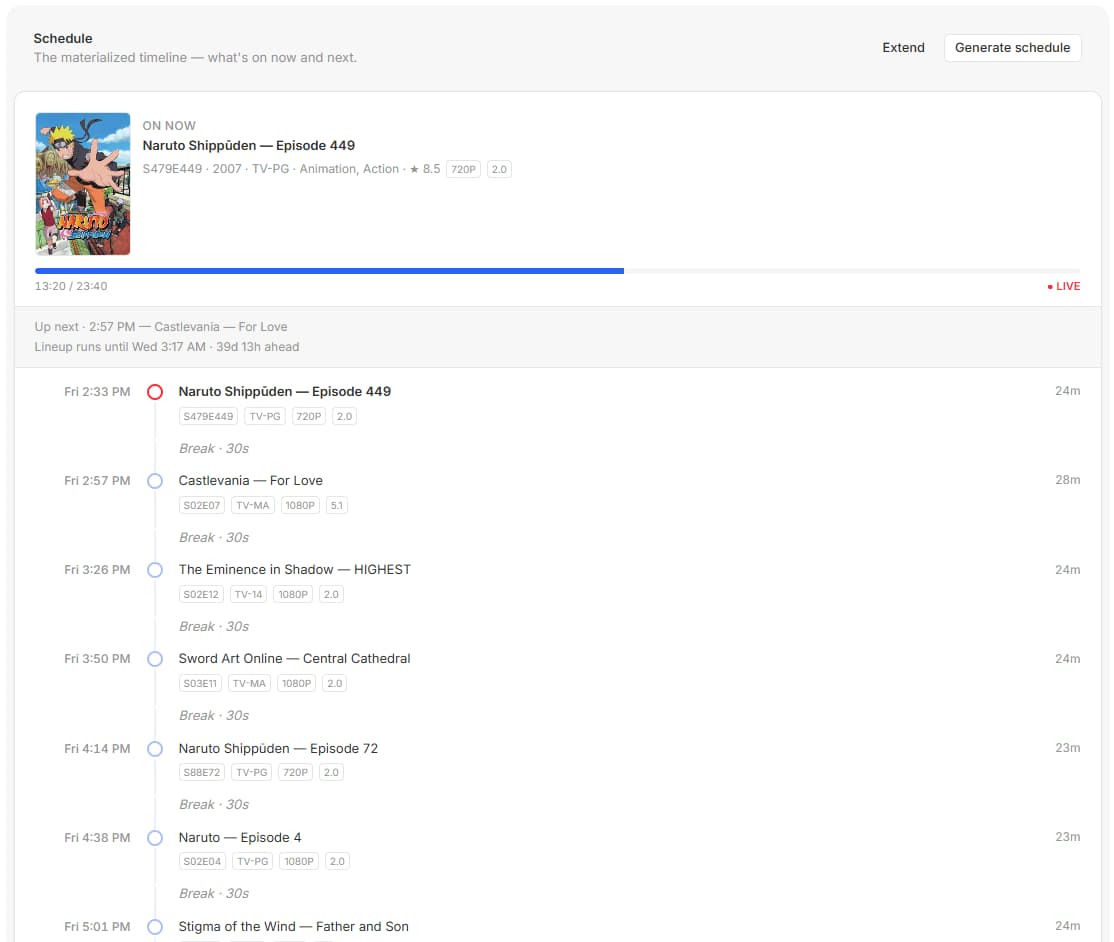Click the Naruto Shippūden poster thumbnail
Screen dimensions: 1114x942
[x=83, y=184]
